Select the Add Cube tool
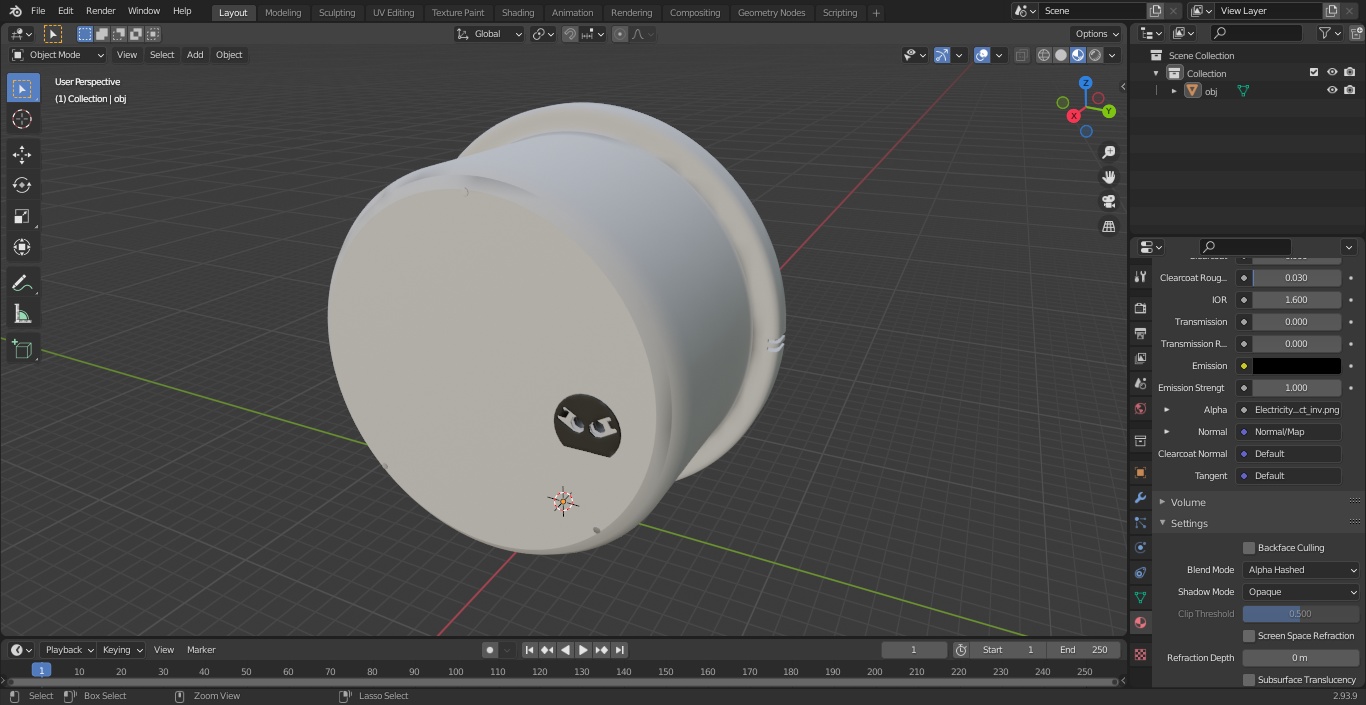Screen dimensions: 1366x705 pyautogui.click(x=22, y=349)
